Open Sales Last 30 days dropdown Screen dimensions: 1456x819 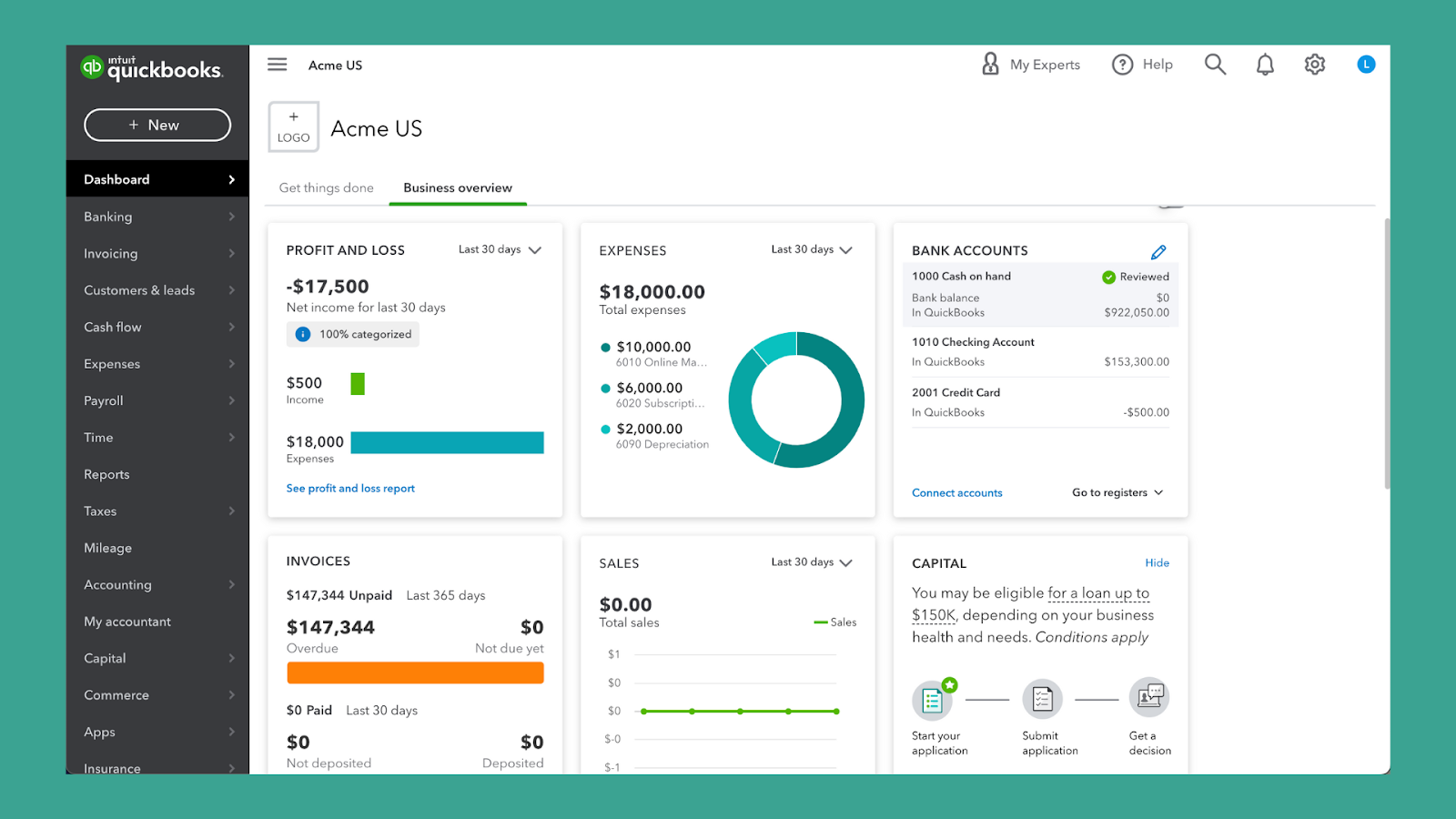pos(812,562)
